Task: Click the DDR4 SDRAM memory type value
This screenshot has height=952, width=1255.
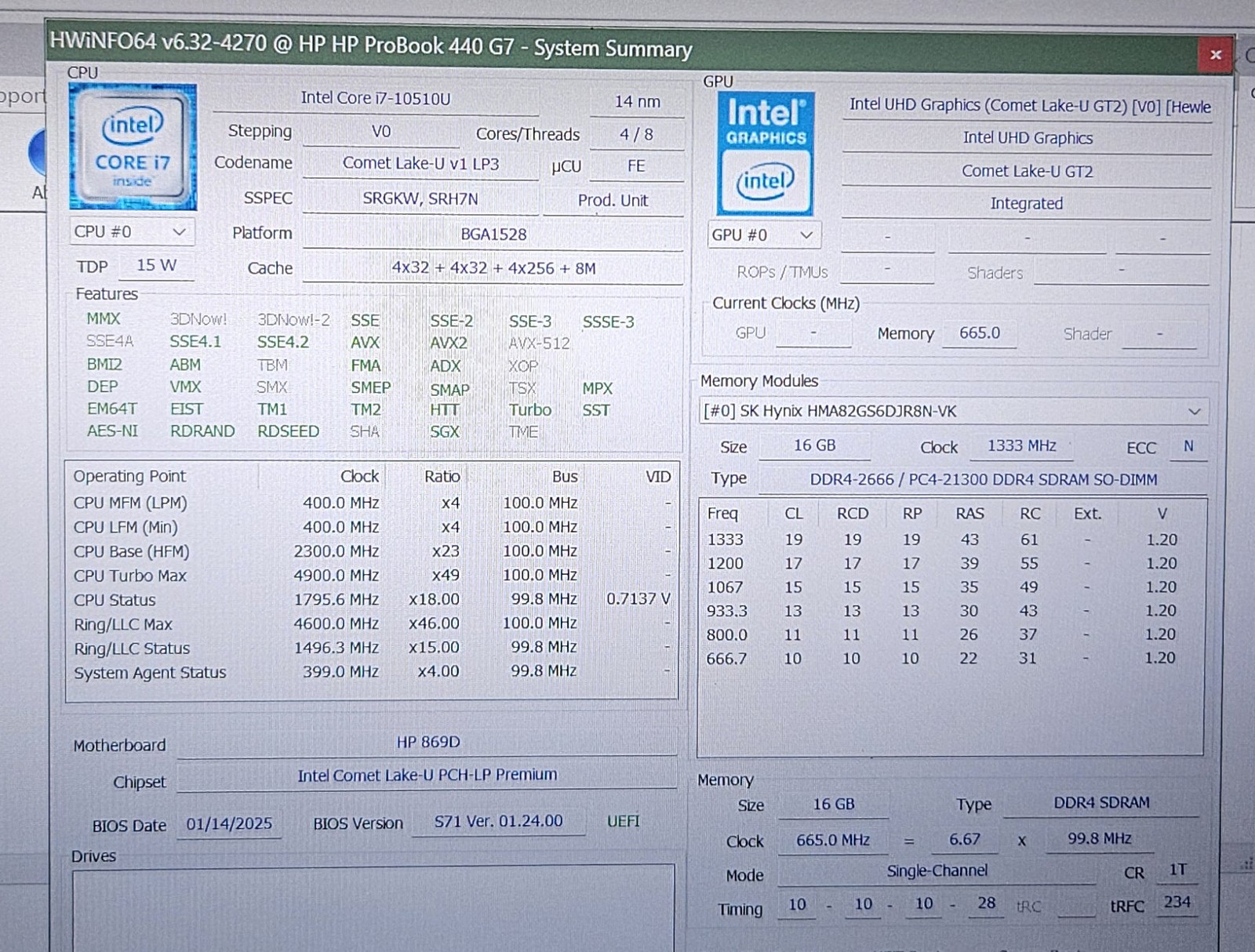Action: tap(1101, 803)
